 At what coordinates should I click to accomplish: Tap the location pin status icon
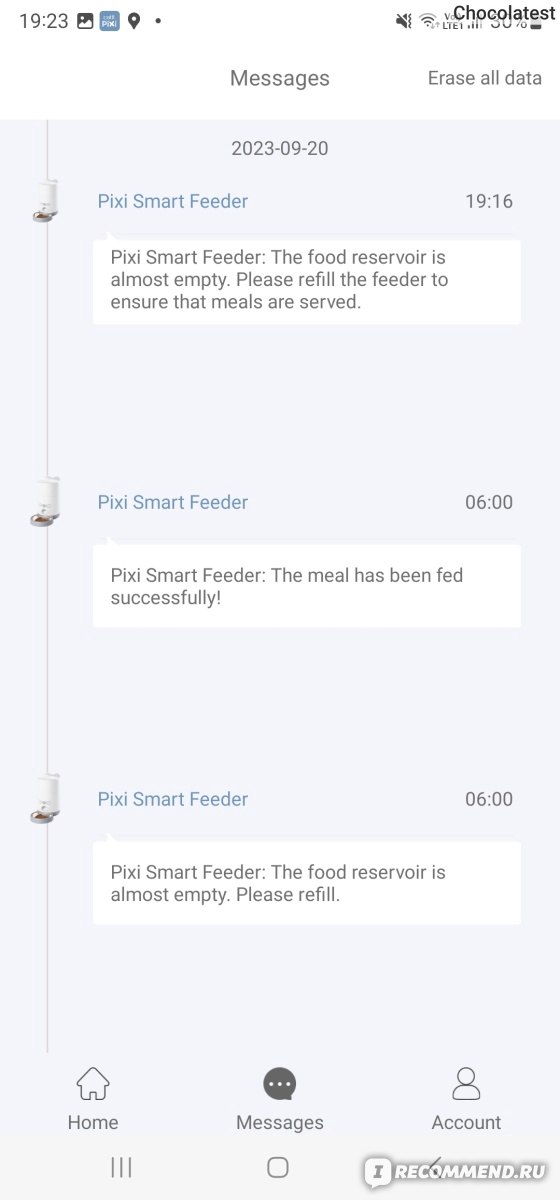pos(134,21)
